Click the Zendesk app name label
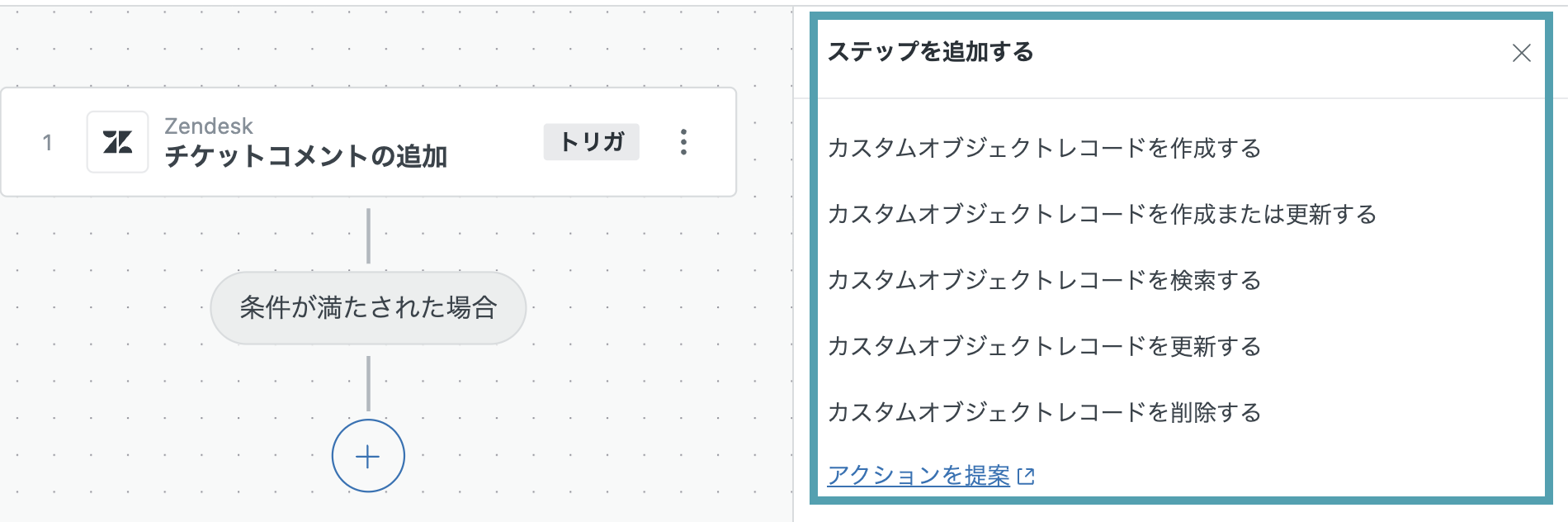 click(209, 126)
